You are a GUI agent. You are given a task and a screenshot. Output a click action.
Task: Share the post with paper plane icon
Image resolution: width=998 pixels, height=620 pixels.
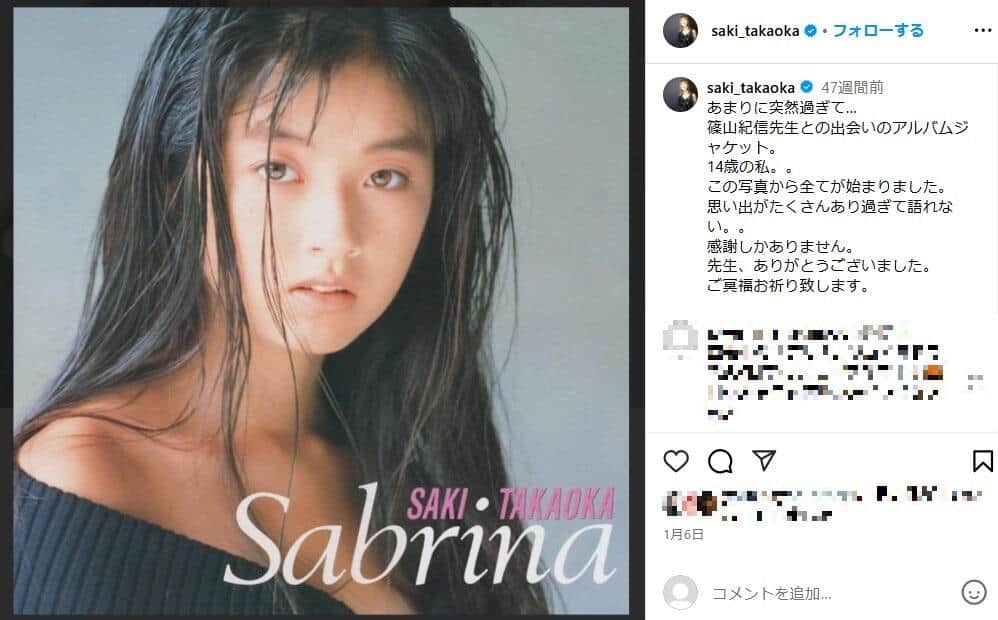764,460
